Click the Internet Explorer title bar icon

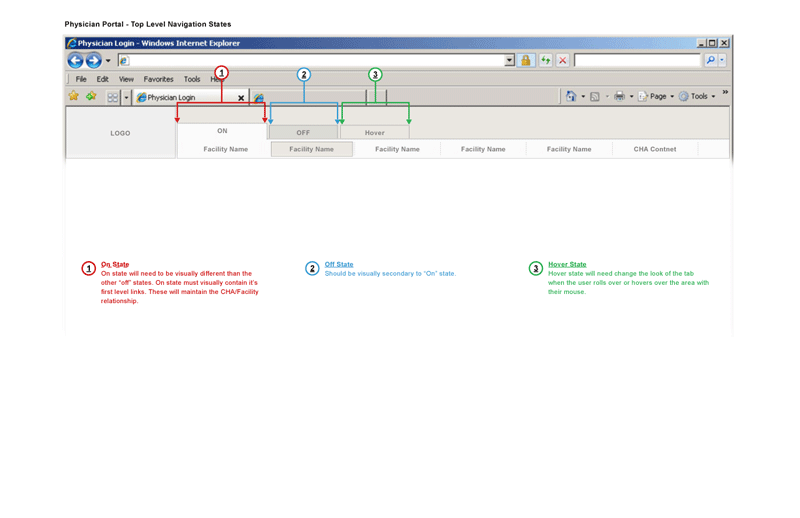[x=71, y=43]
